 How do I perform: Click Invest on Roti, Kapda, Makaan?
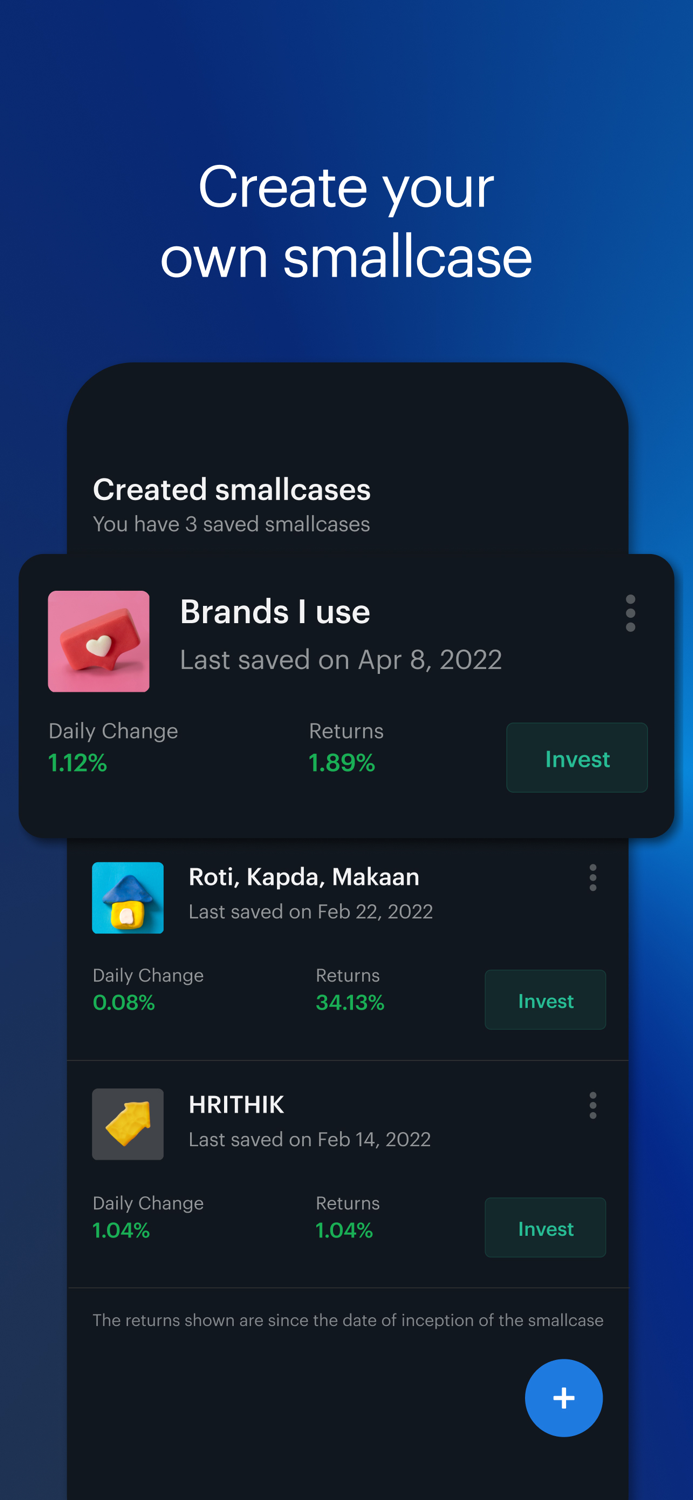[545, 1000]
